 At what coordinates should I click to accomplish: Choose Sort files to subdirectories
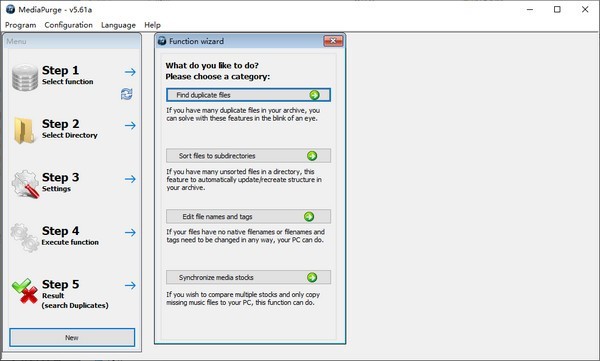(x=248, y=156)
